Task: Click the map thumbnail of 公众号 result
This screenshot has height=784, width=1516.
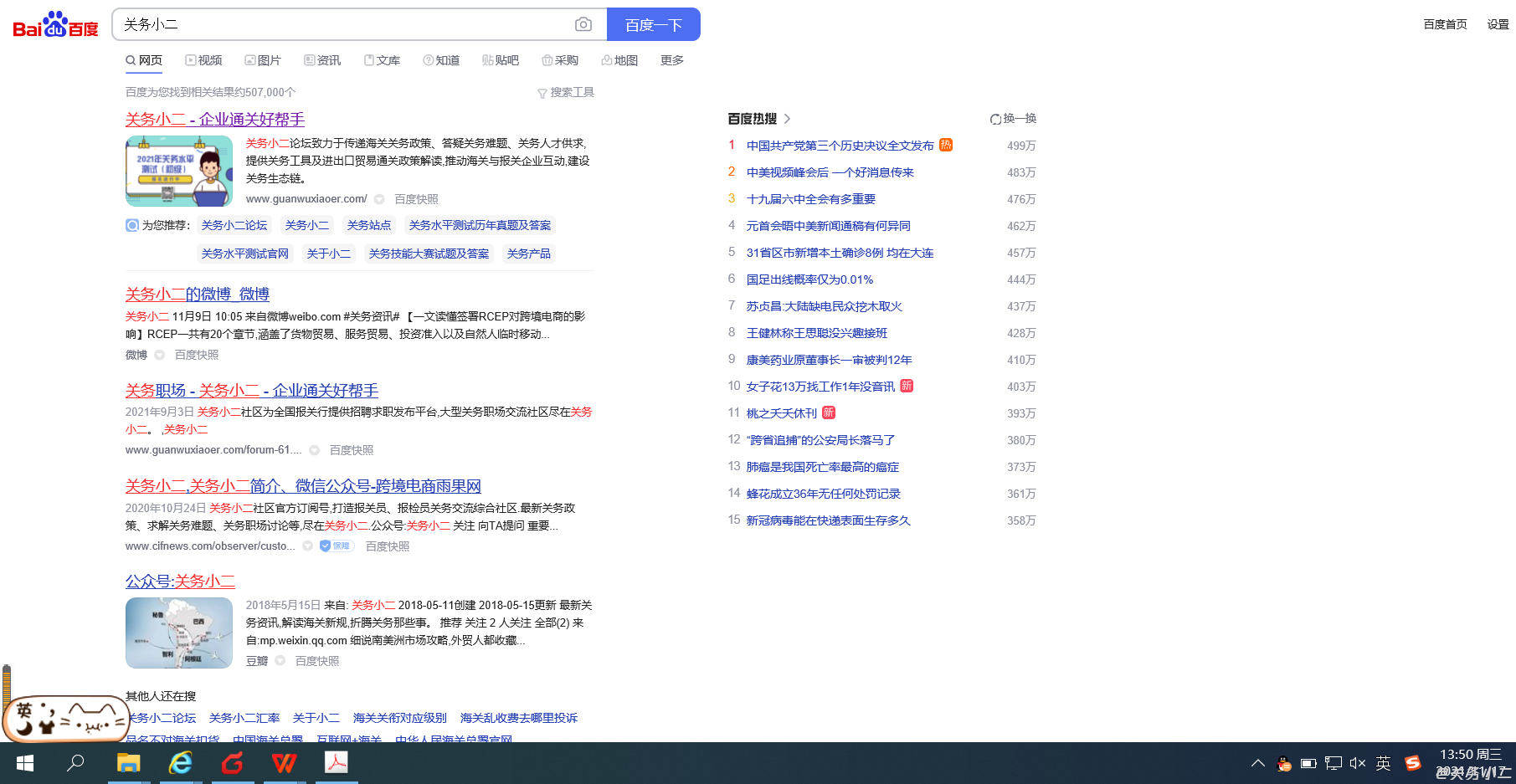Action: pos(179,633)
